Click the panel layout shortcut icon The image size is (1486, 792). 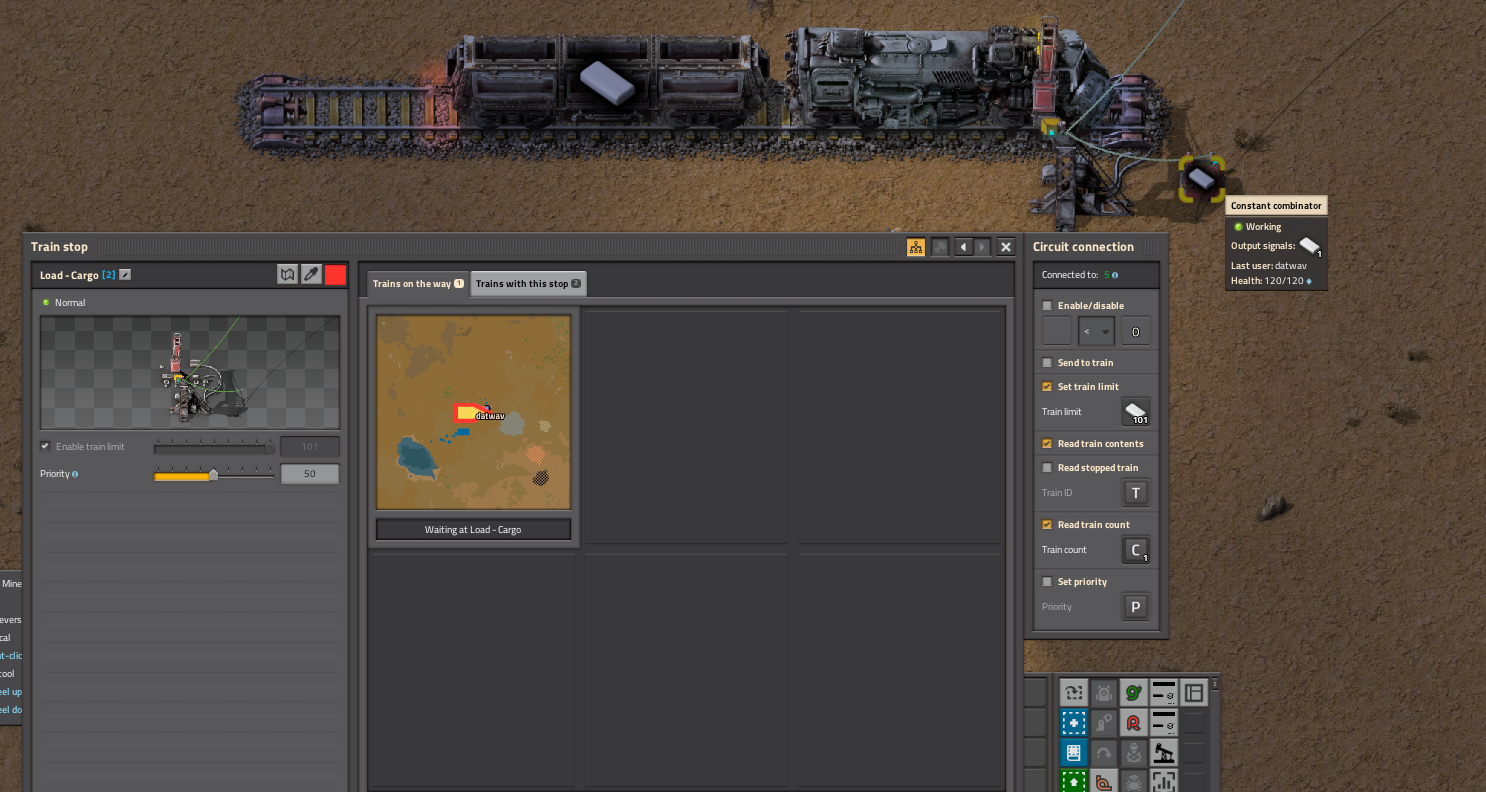click(1193, 692)
